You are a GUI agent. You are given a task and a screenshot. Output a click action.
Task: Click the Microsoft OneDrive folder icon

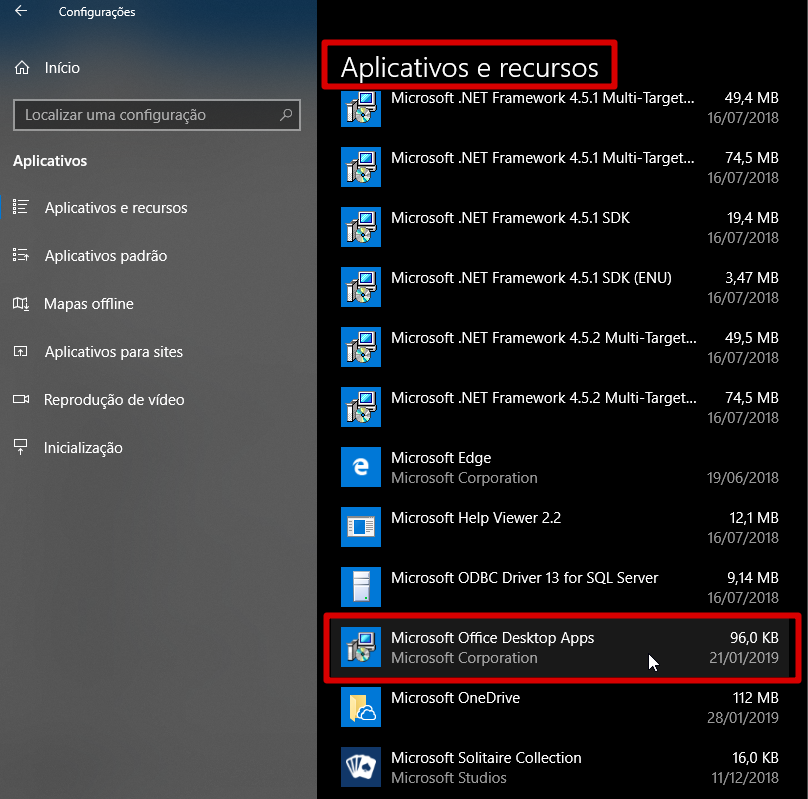tap(361, 707)
